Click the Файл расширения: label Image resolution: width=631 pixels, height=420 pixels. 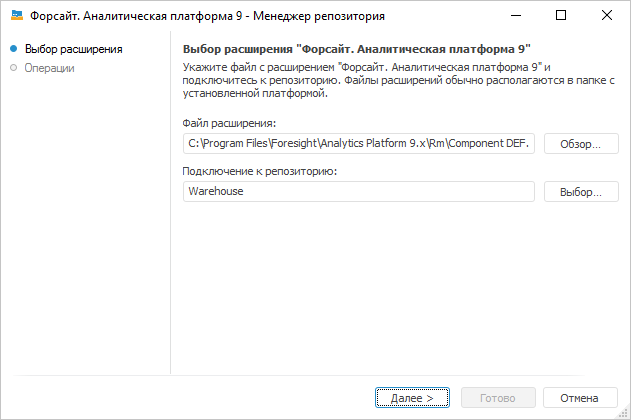click(229, 123)
